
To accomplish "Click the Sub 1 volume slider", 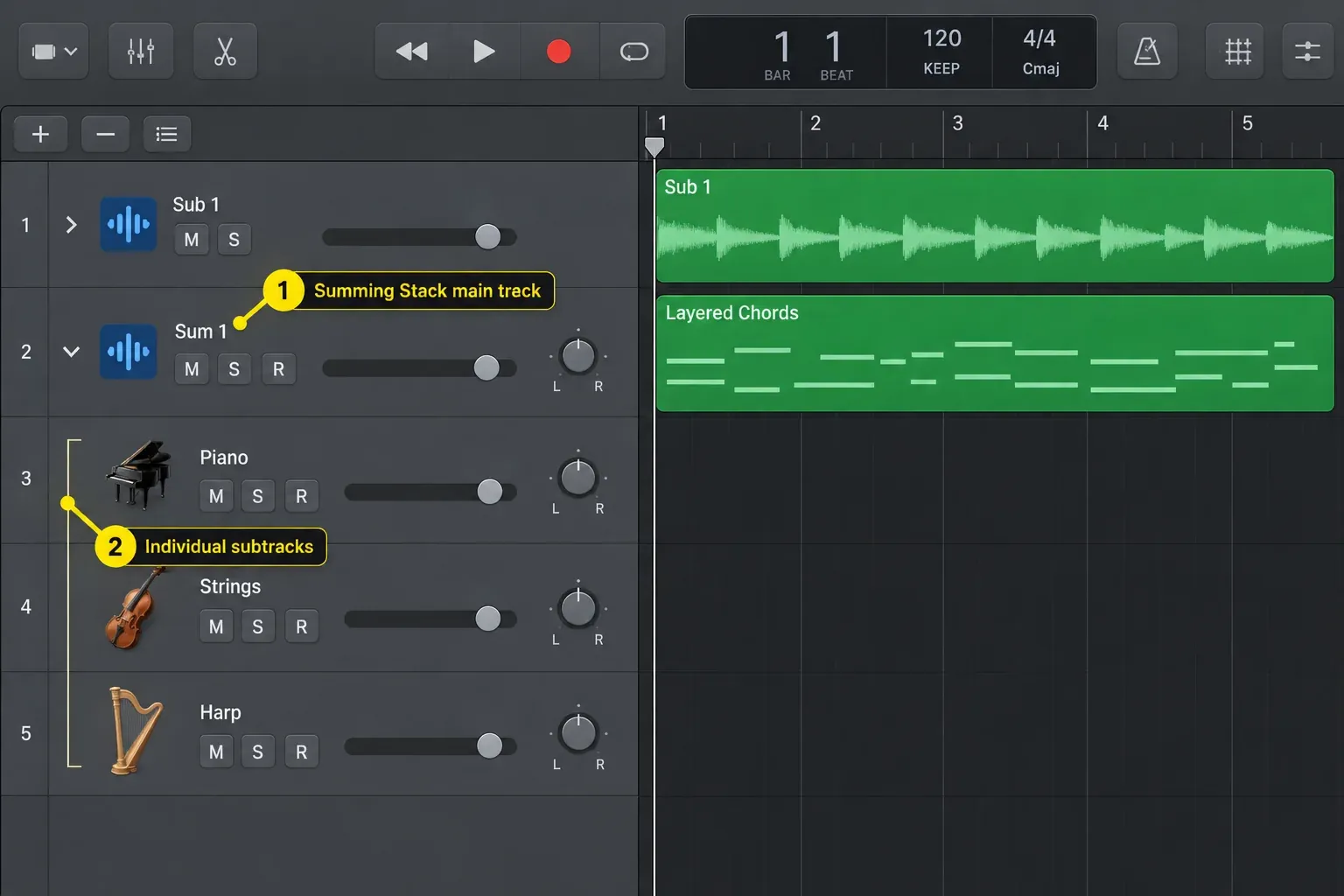I will pyautogui.click(x=420, y=237).
